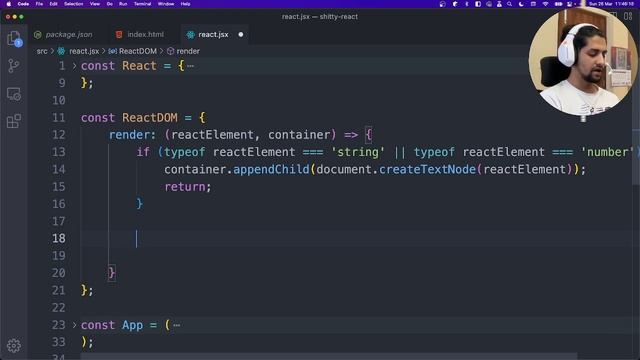
Task: Click the 'return' keyword on line 15
Action: (x=185, y=187)
